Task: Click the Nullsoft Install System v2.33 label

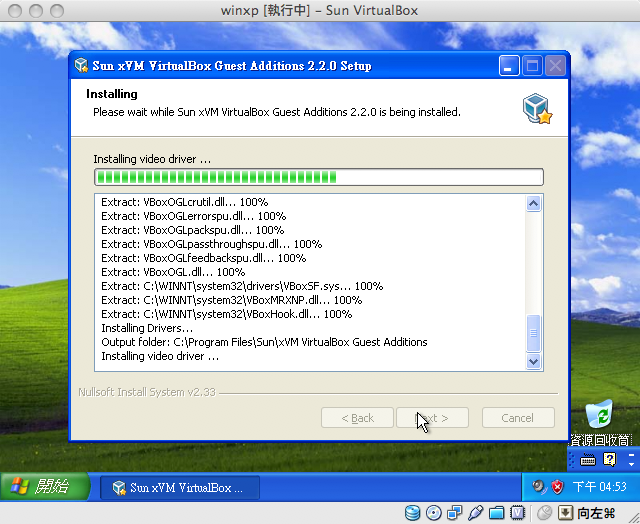Action: (147, 392)
